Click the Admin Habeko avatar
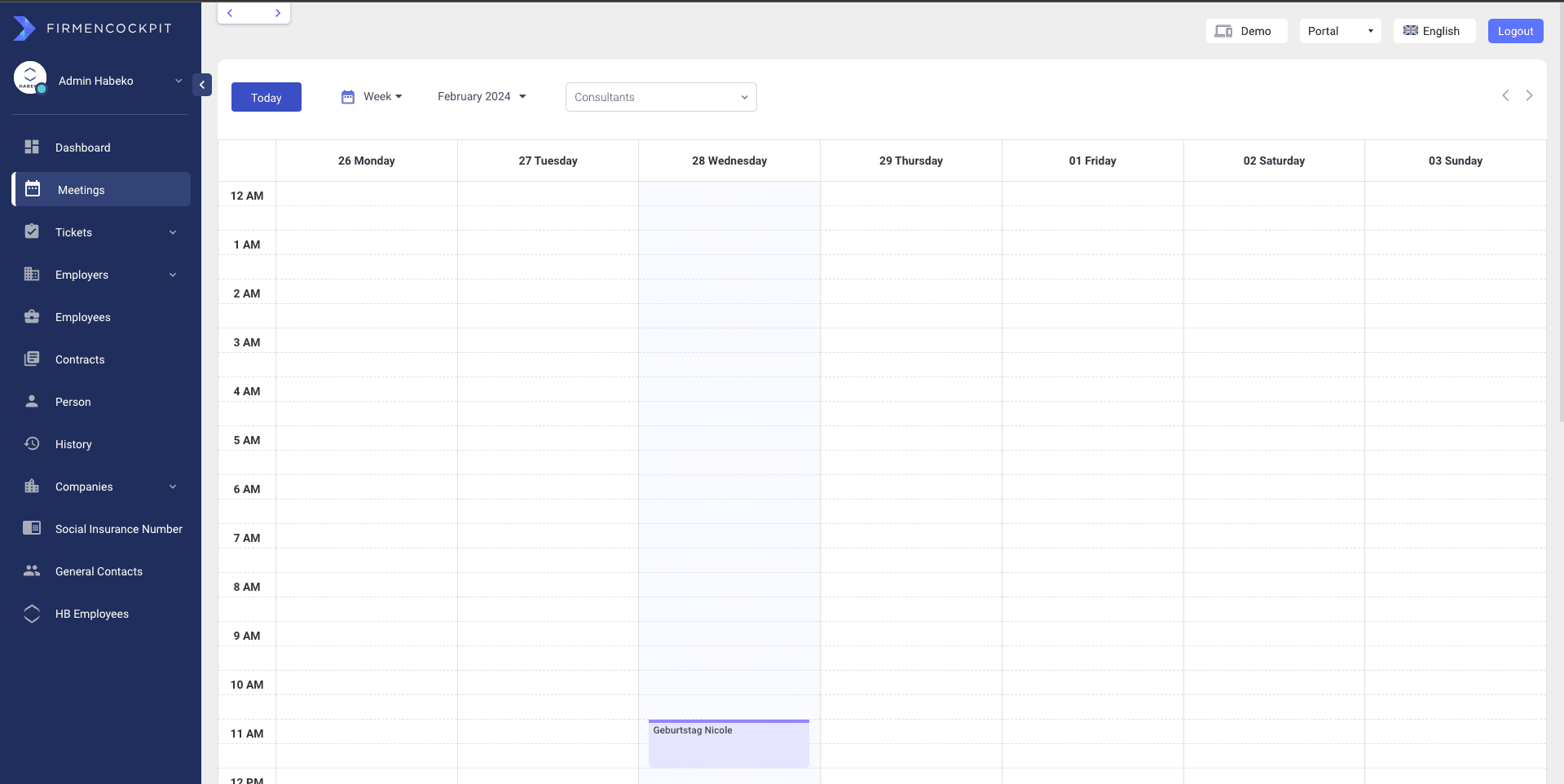 (x=30, y=78)
